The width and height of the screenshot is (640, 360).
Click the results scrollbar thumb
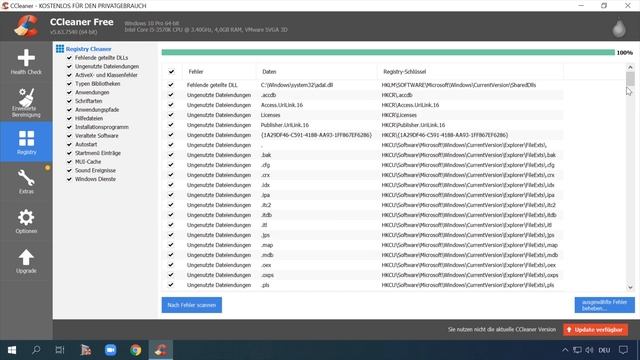point(630,79)
